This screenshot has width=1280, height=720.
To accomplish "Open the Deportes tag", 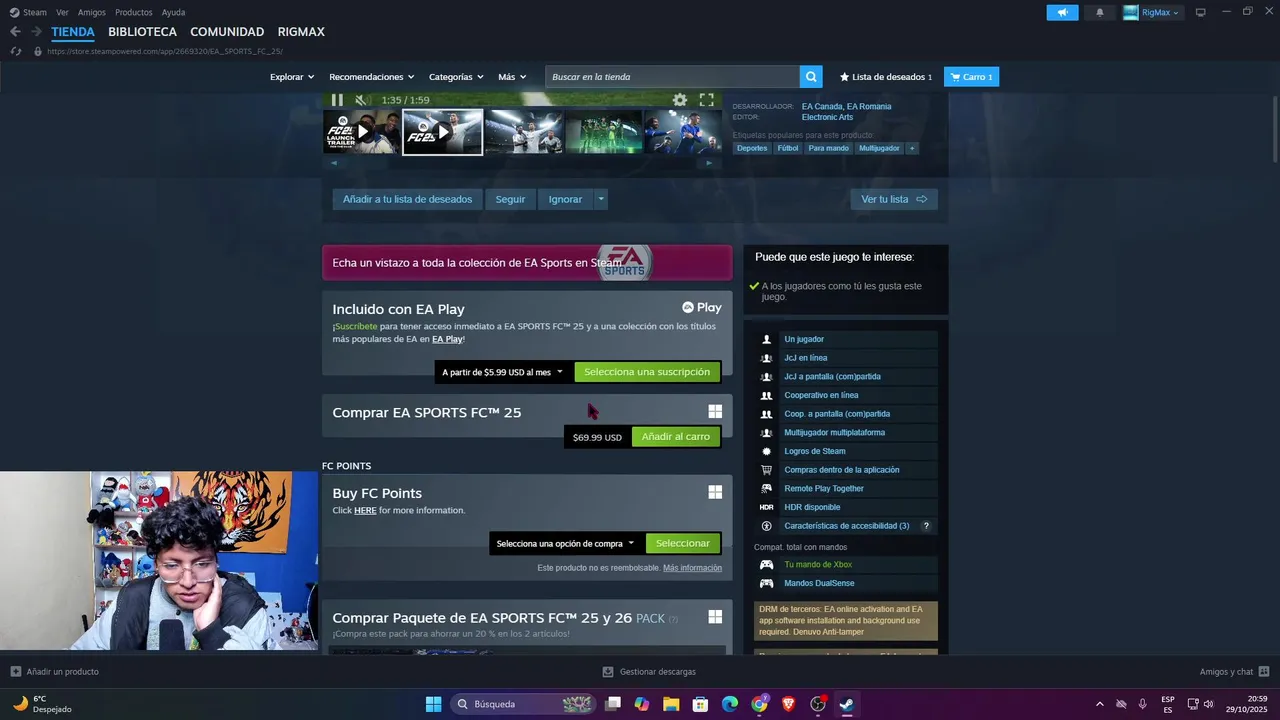I will pyautogui.click(x=752, y=148).
